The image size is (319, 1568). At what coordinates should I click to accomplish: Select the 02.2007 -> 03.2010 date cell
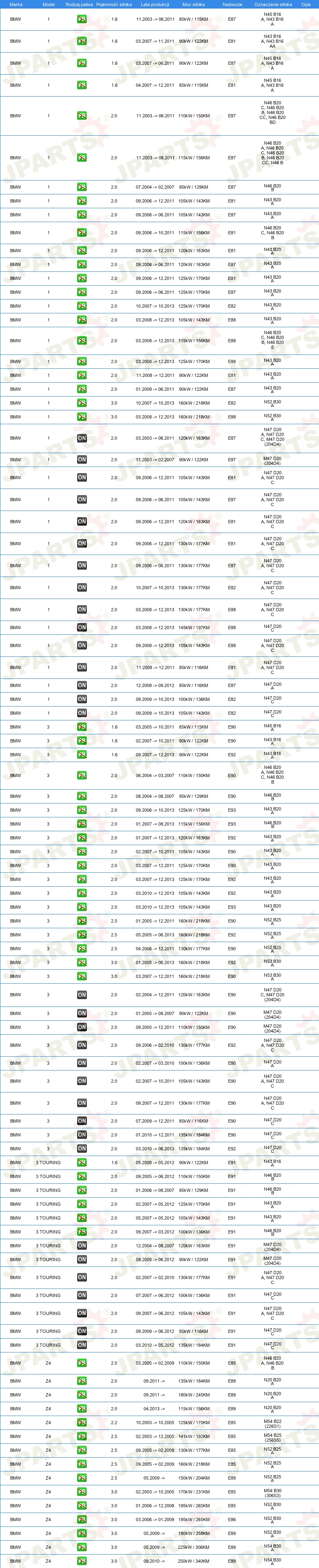click(155, 1063)
